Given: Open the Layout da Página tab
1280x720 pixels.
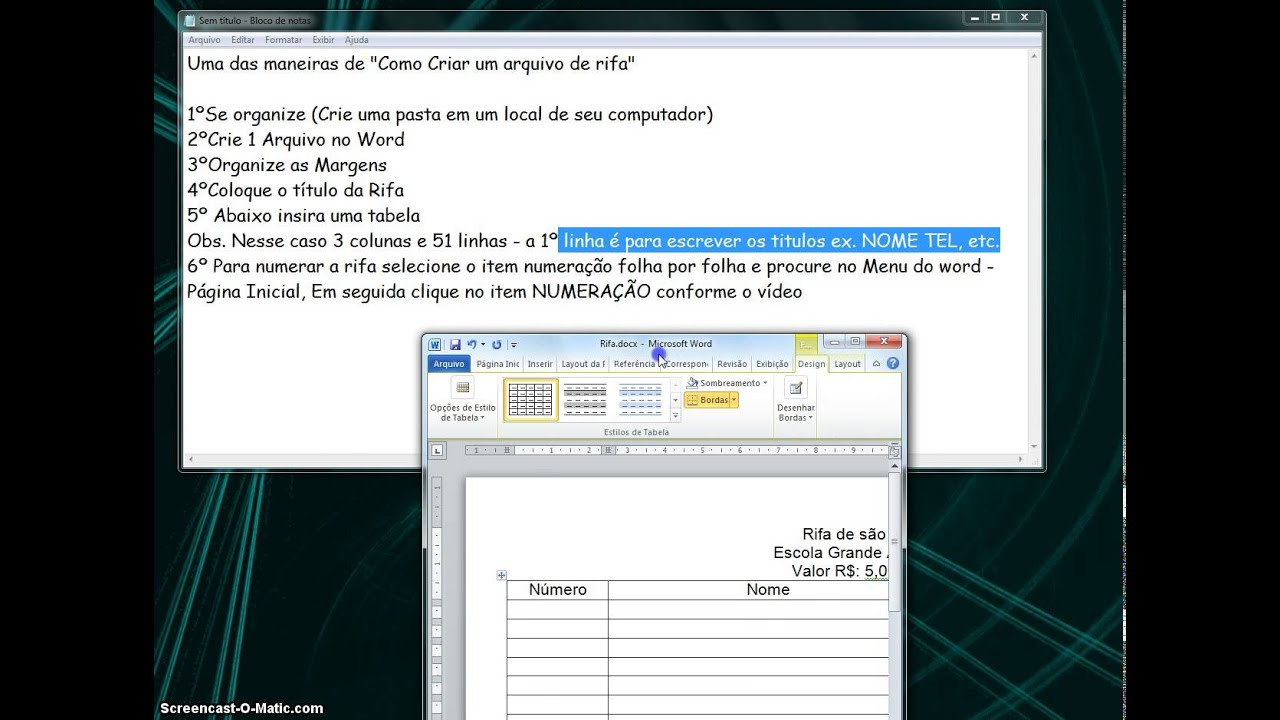Looking at the screenshot, I should [x=583, y=364].
